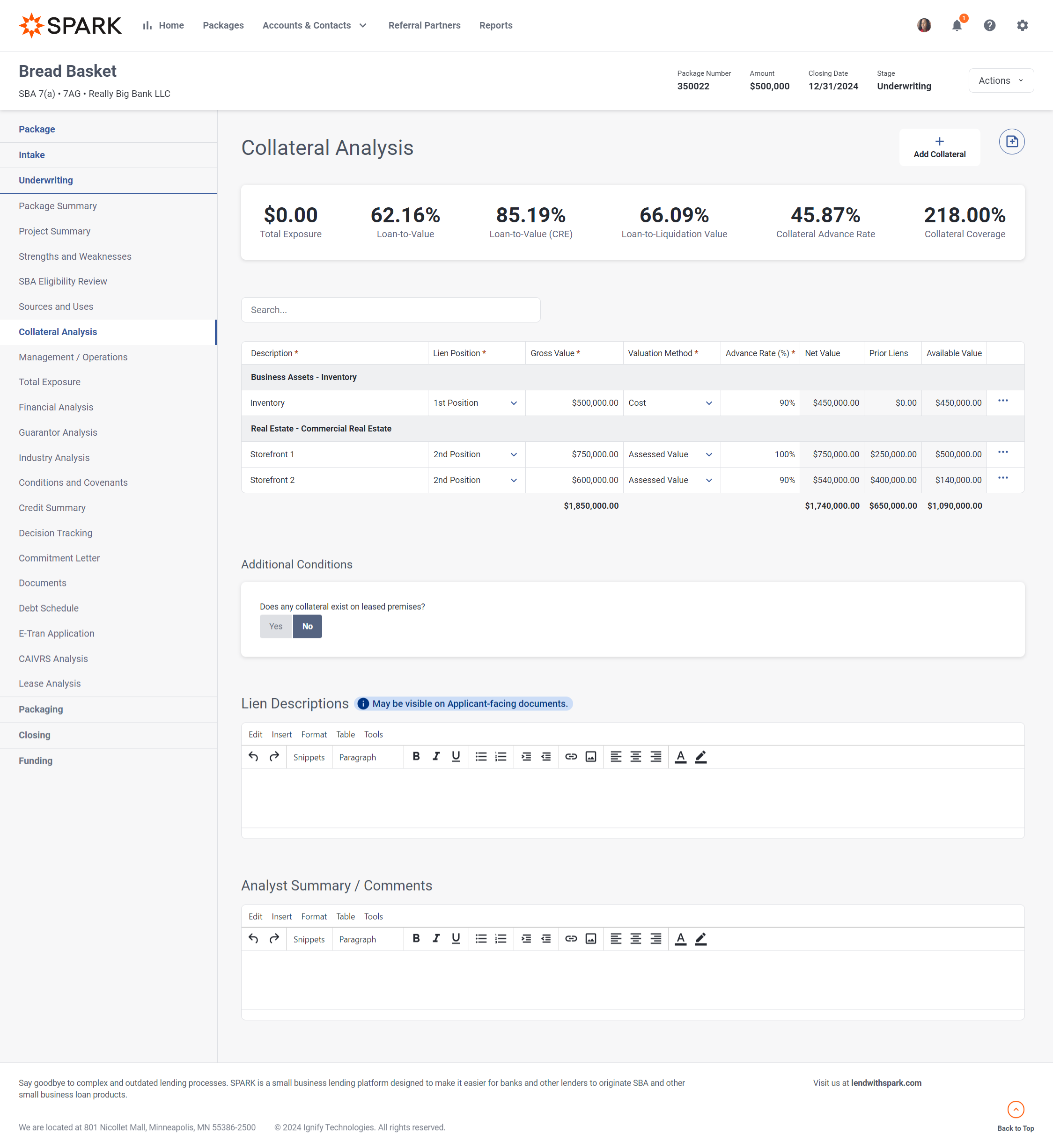Decrease indent in Analyst Summary editor

tap(546, 939)
